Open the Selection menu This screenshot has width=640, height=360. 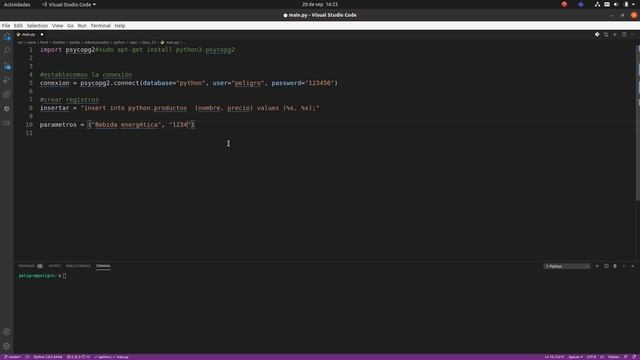(37, 26)
